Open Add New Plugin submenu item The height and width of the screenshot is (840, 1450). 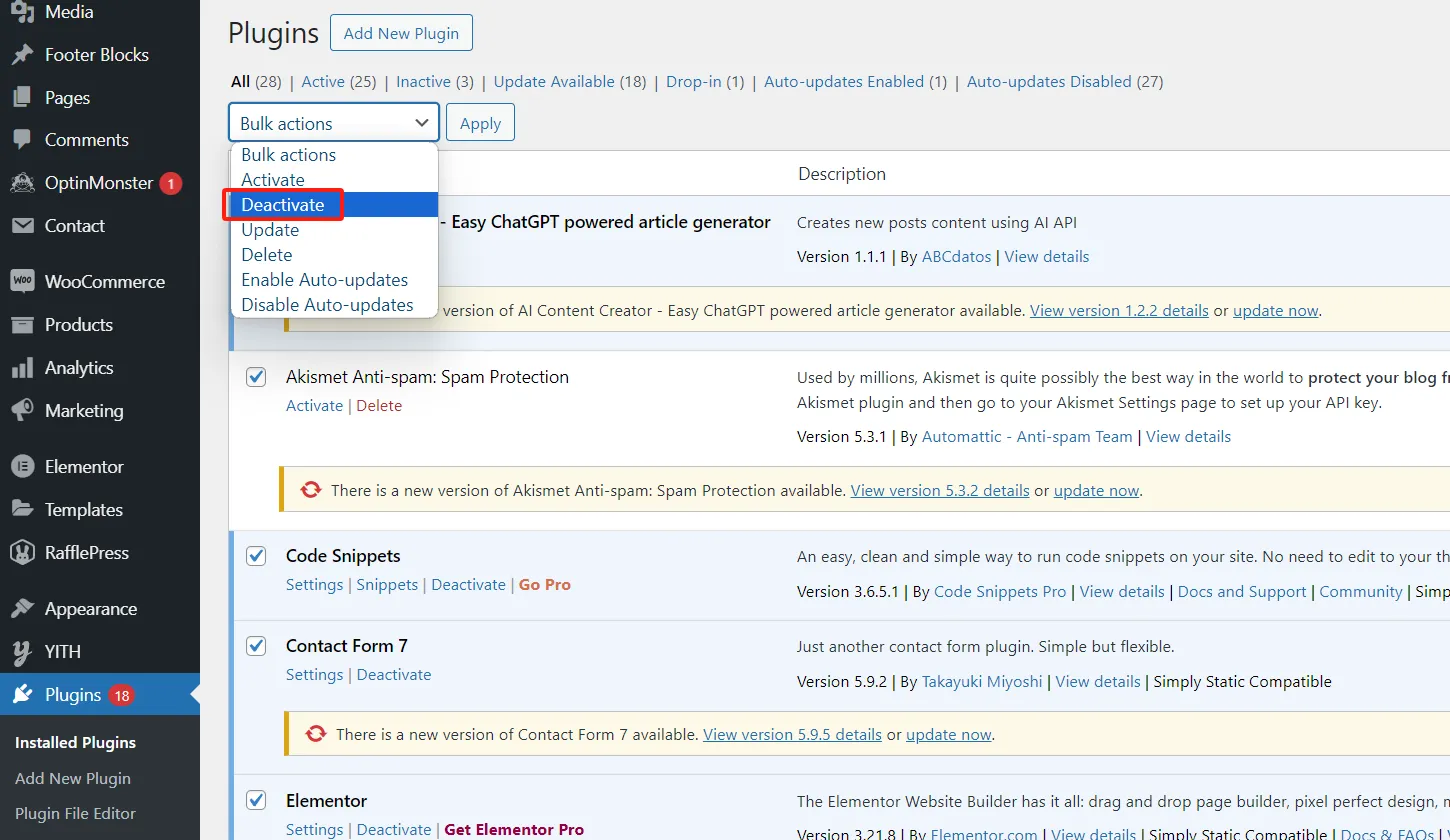(73, 779)
